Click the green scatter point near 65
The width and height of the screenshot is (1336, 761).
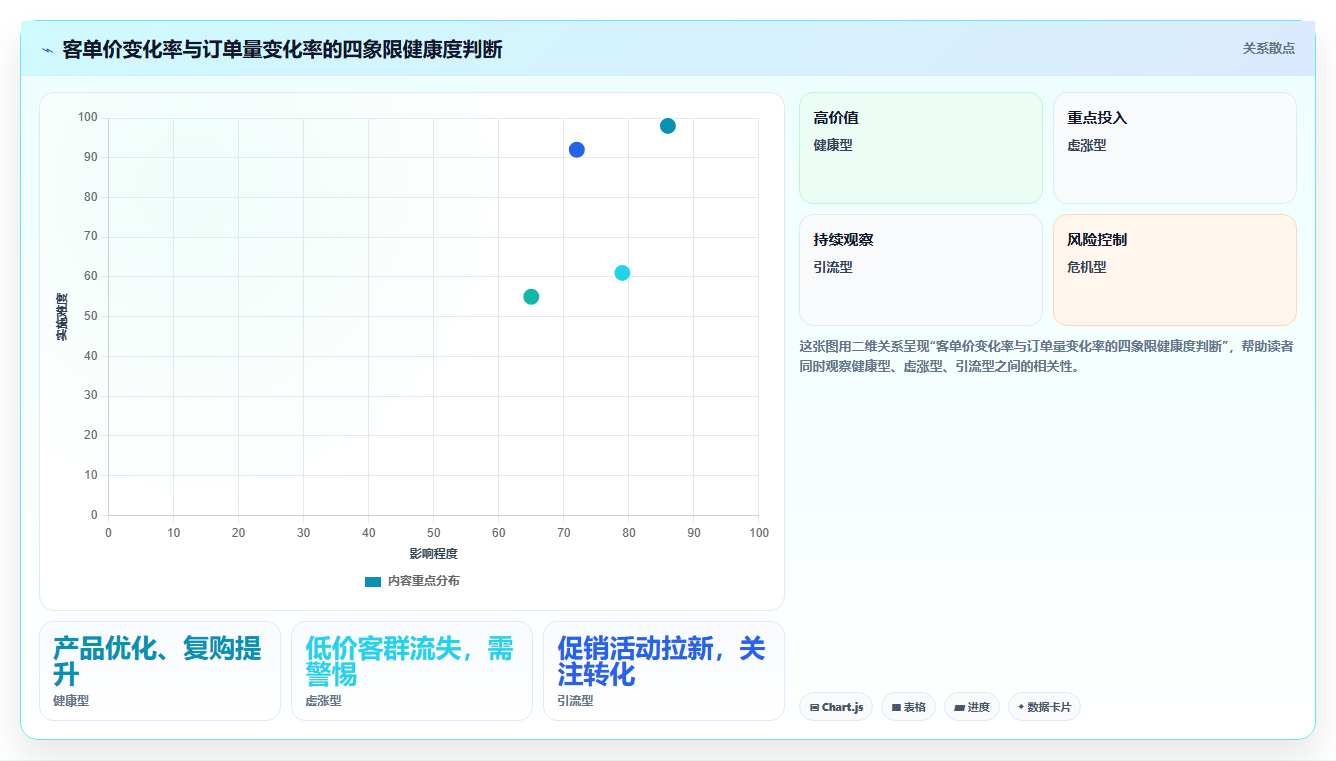click(531, 297)
